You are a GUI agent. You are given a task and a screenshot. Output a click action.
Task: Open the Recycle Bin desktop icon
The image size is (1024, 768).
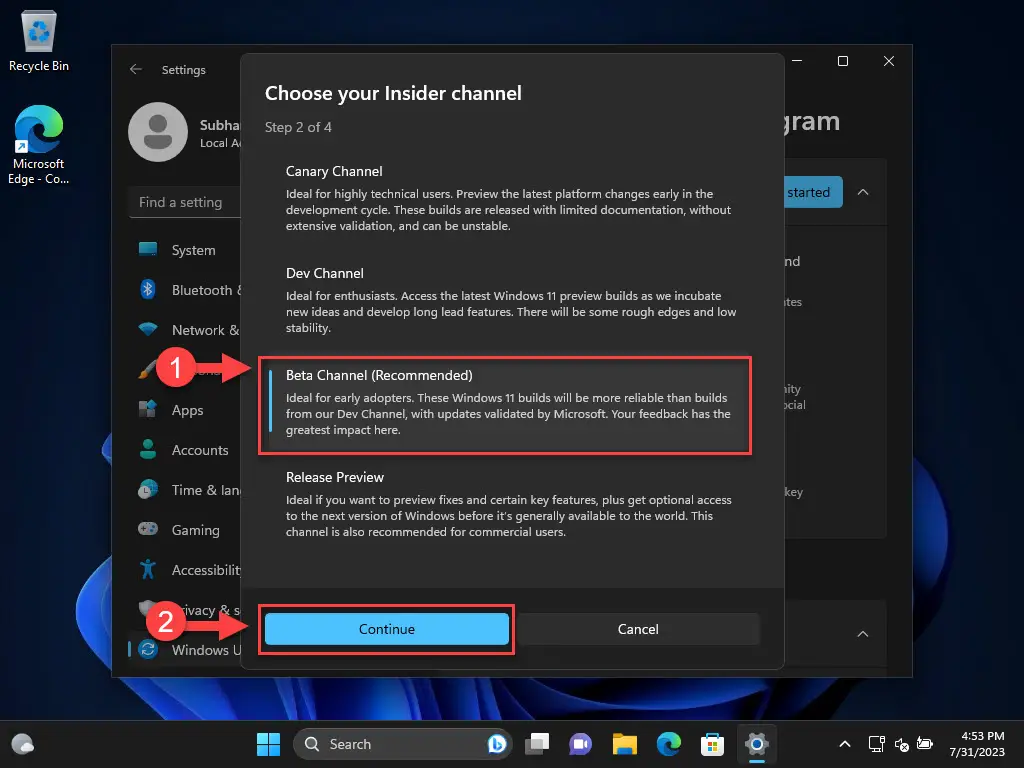pyautogui.click(x=39, y=40)
